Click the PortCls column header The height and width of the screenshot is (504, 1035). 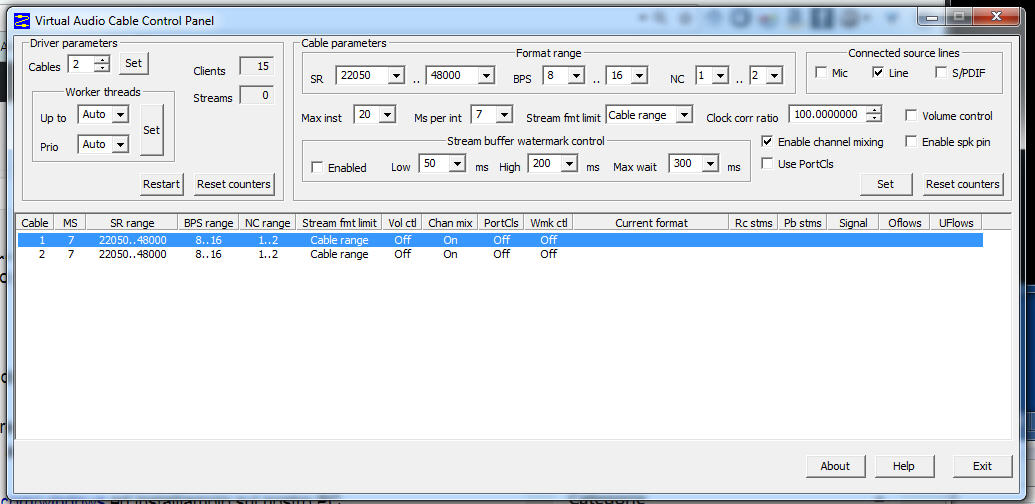coord(502,223)
